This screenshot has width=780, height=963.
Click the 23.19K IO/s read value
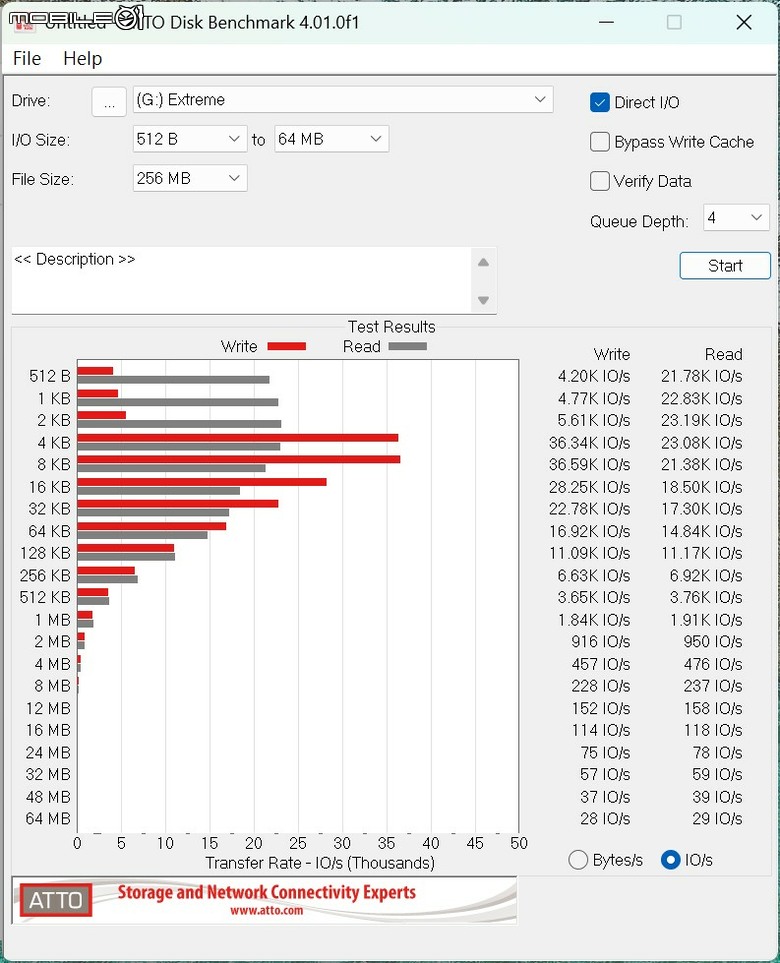[701, 420]
